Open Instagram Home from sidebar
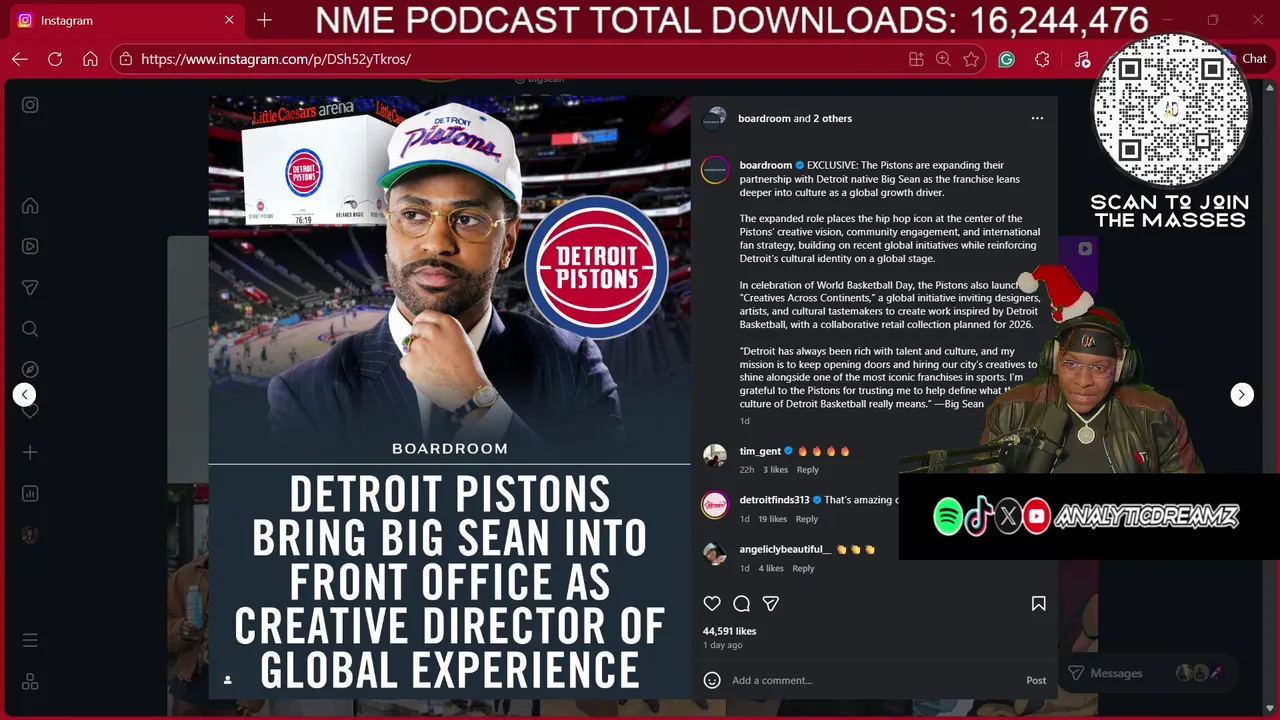The height and width of the screenshot is (720, 1280). pos(30,206)
